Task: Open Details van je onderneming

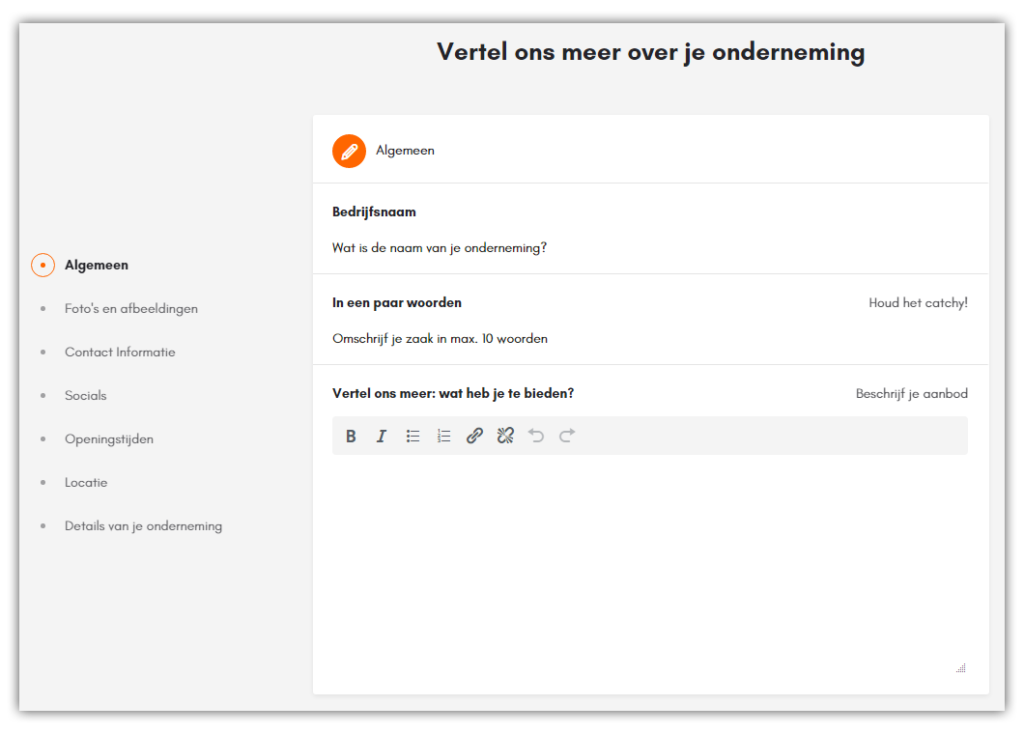Action: pos(143,525)
